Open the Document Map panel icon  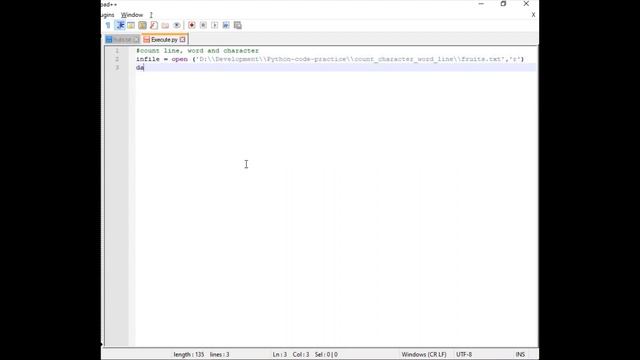tap(142, 25)
